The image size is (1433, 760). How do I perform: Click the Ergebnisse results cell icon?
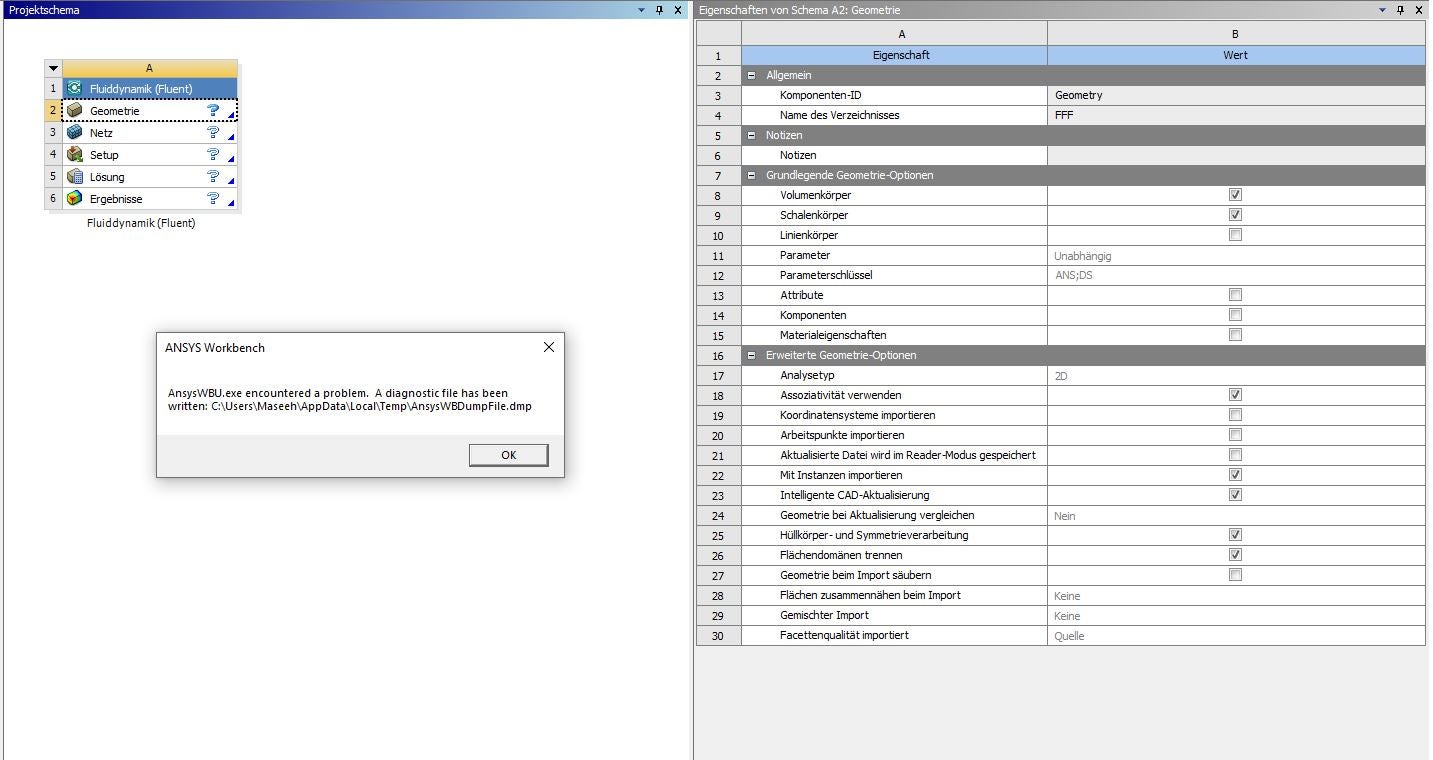74,199
